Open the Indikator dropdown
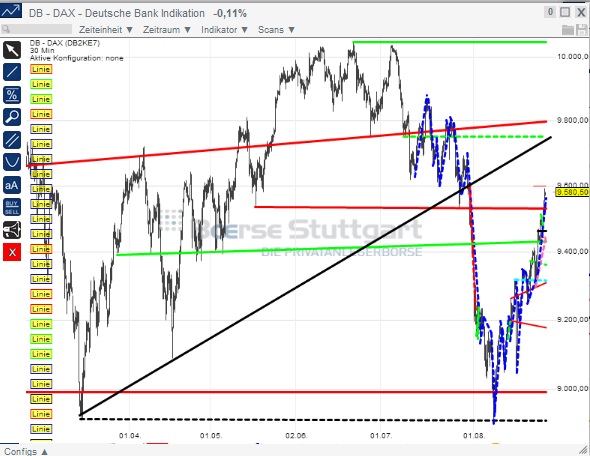 tap(224, 30)
